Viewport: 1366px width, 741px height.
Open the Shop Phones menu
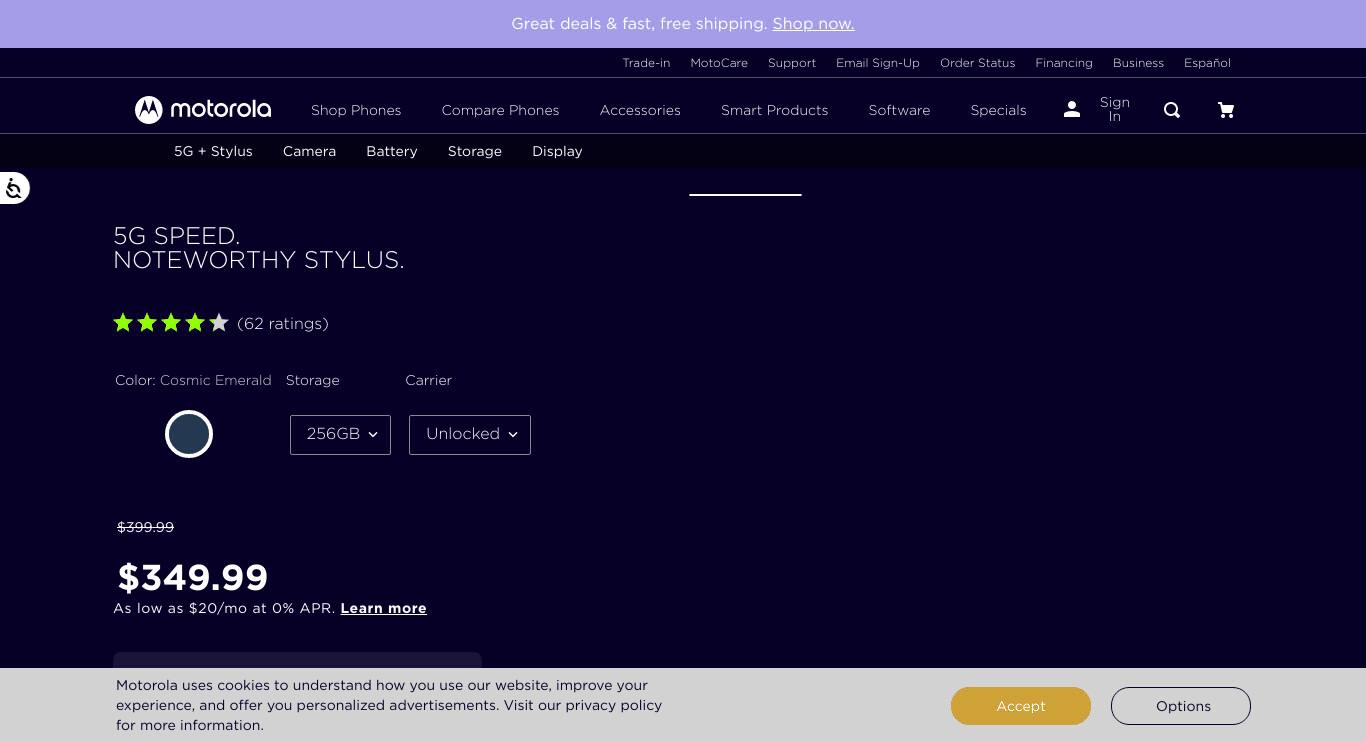click(x=356, y=110)
